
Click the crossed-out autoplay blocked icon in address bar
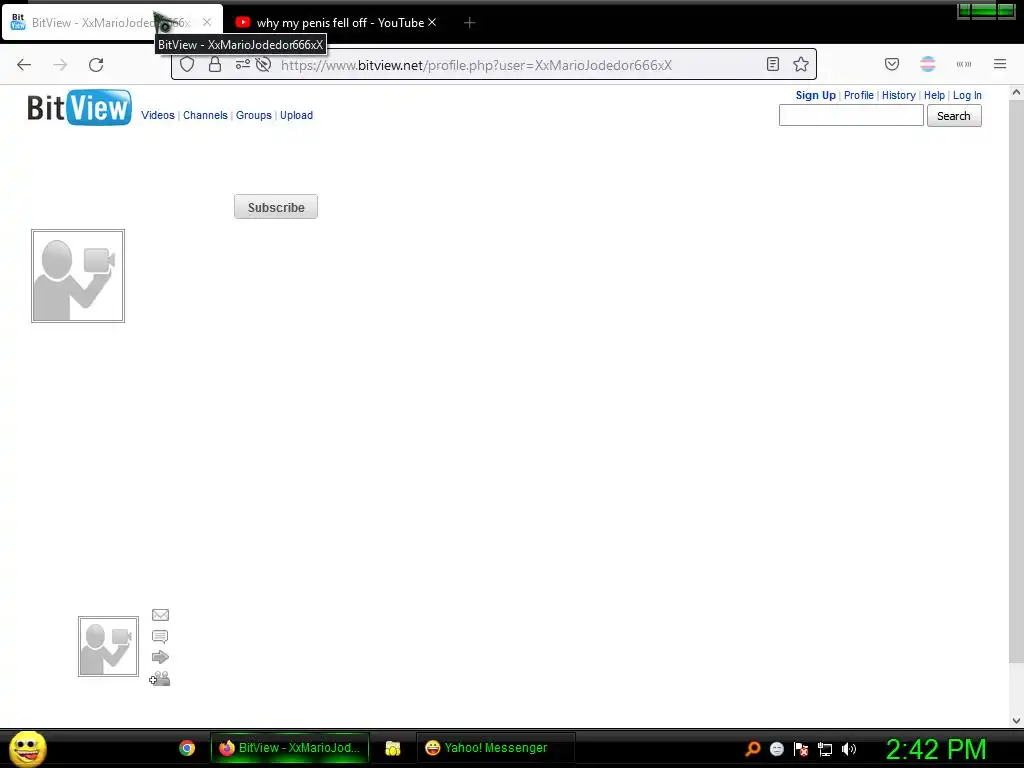click(263, 65)
